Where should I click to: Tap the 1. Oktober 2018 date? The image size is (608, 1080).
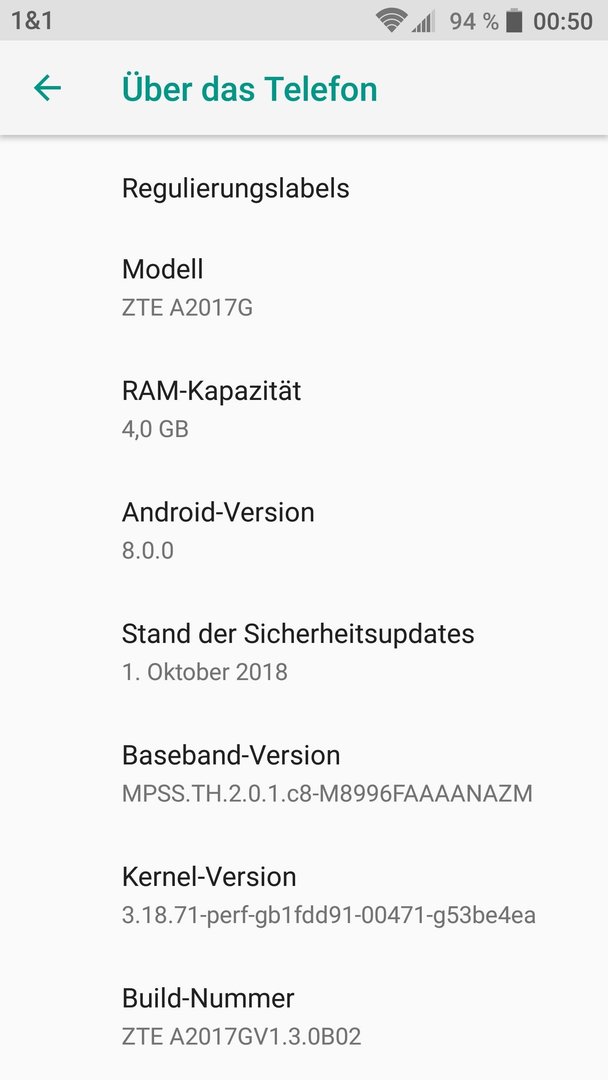pos(205,672)
